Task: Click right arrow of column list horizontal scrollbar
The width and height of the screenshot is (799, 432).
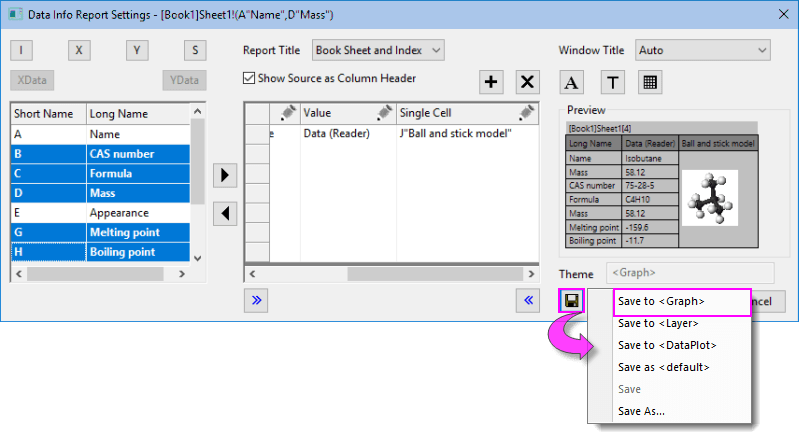Action: coord(182,274)
